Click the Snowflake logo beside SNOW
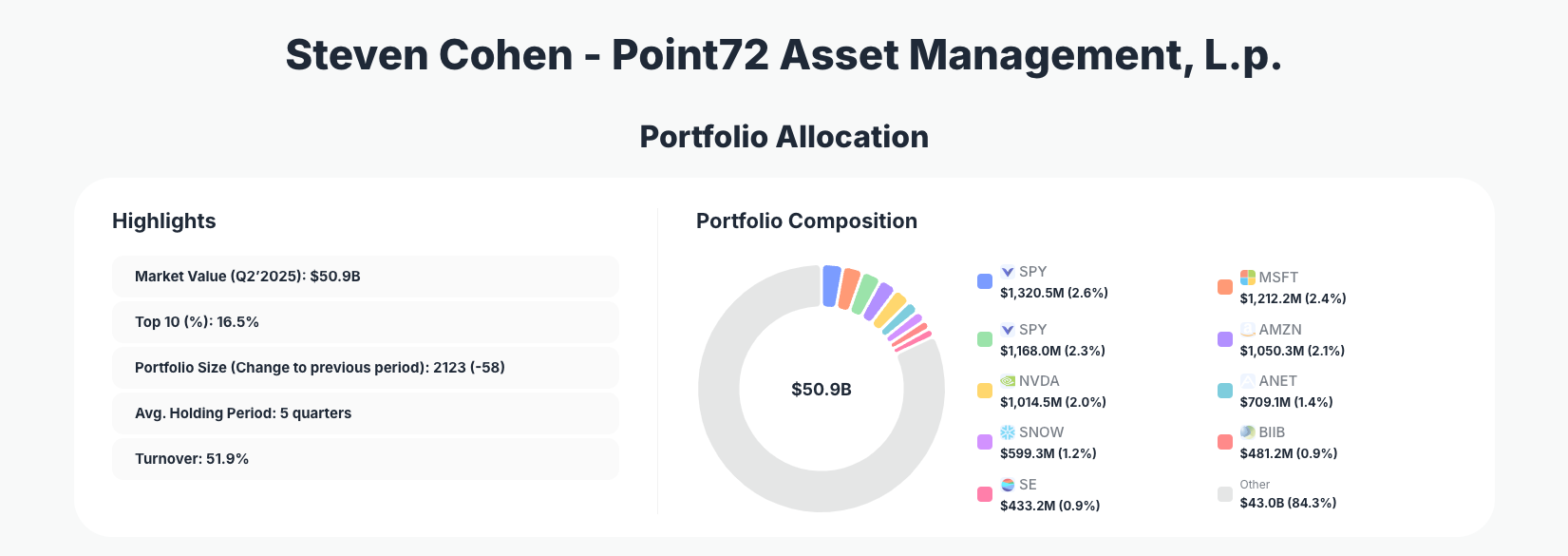Screen dimensions: 1568x556 [x=1008, y=432]
